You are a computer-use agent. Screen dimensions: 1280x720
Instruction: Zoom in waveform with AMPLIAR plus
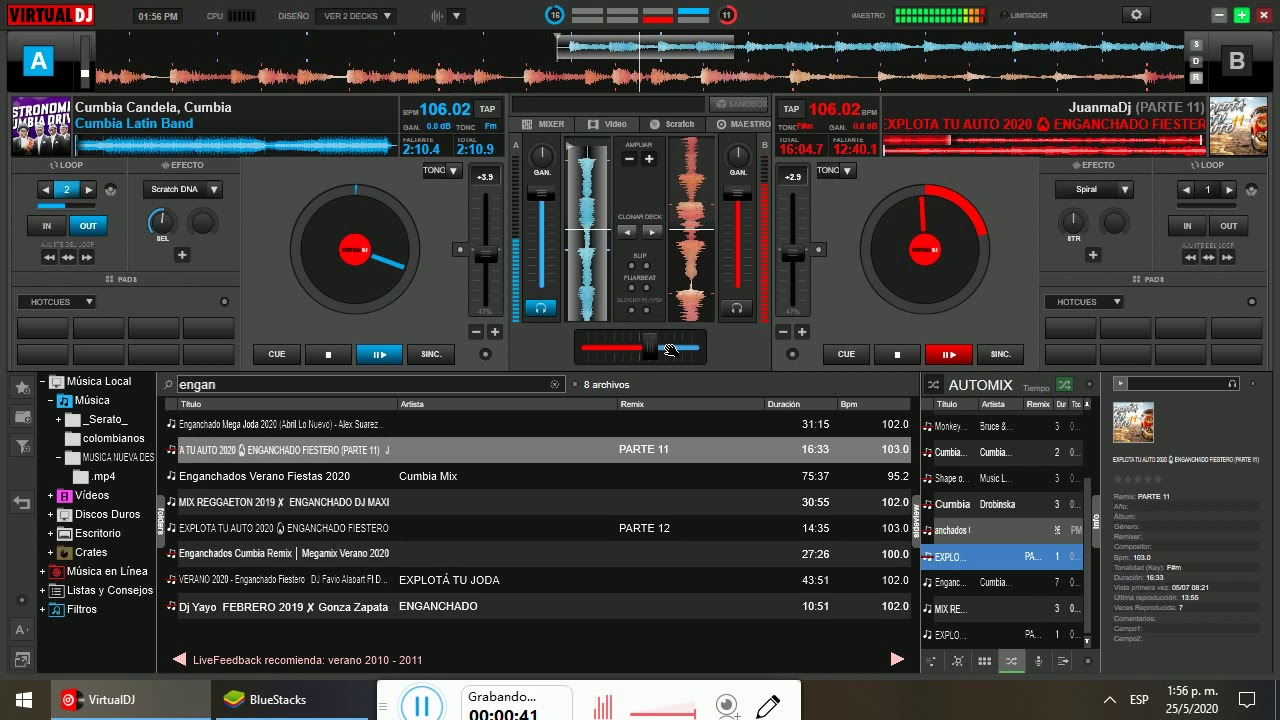(649, 159)
